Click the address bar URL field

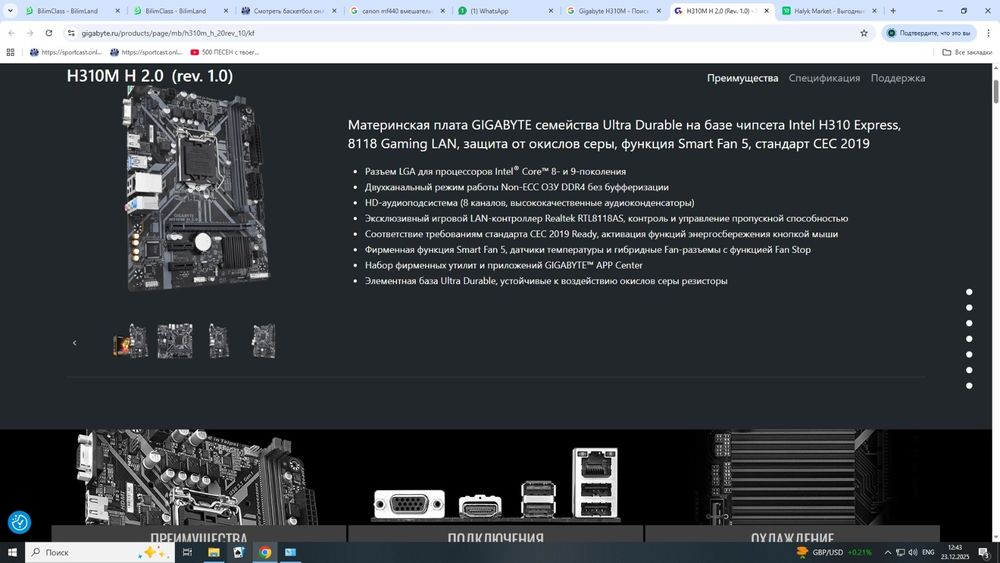point(466,33)
